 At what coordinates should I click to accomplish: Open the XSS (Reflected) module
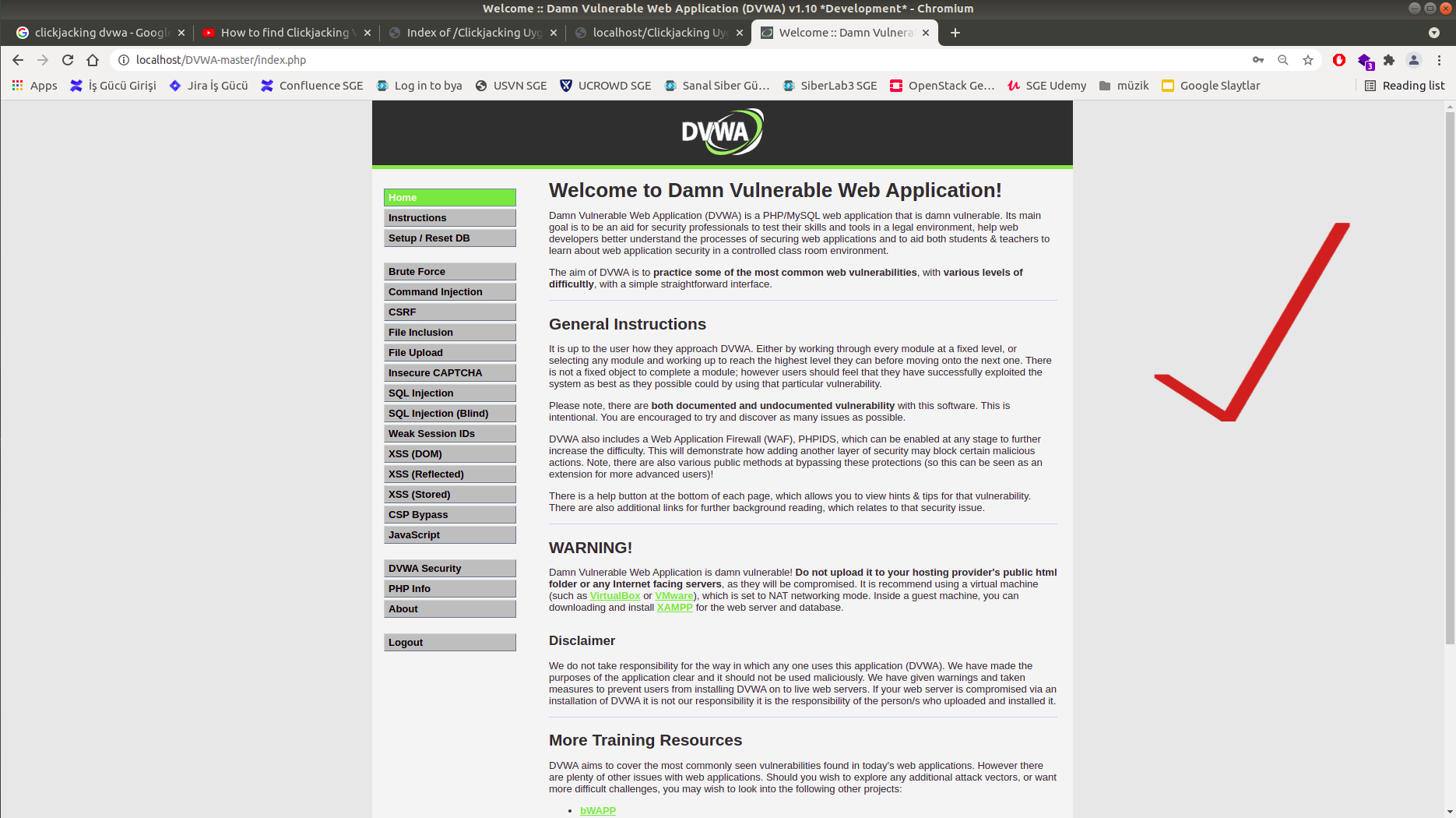pyautogui.click(x=450, y=474)
